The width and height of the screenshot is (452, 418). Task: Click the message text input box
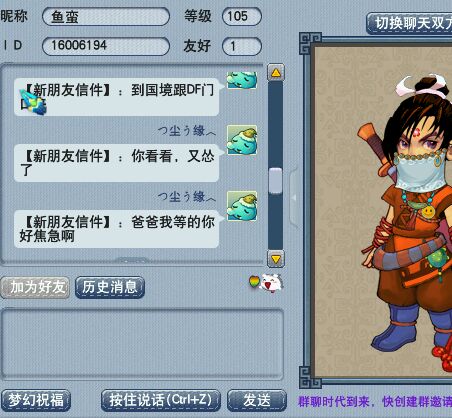142,344
